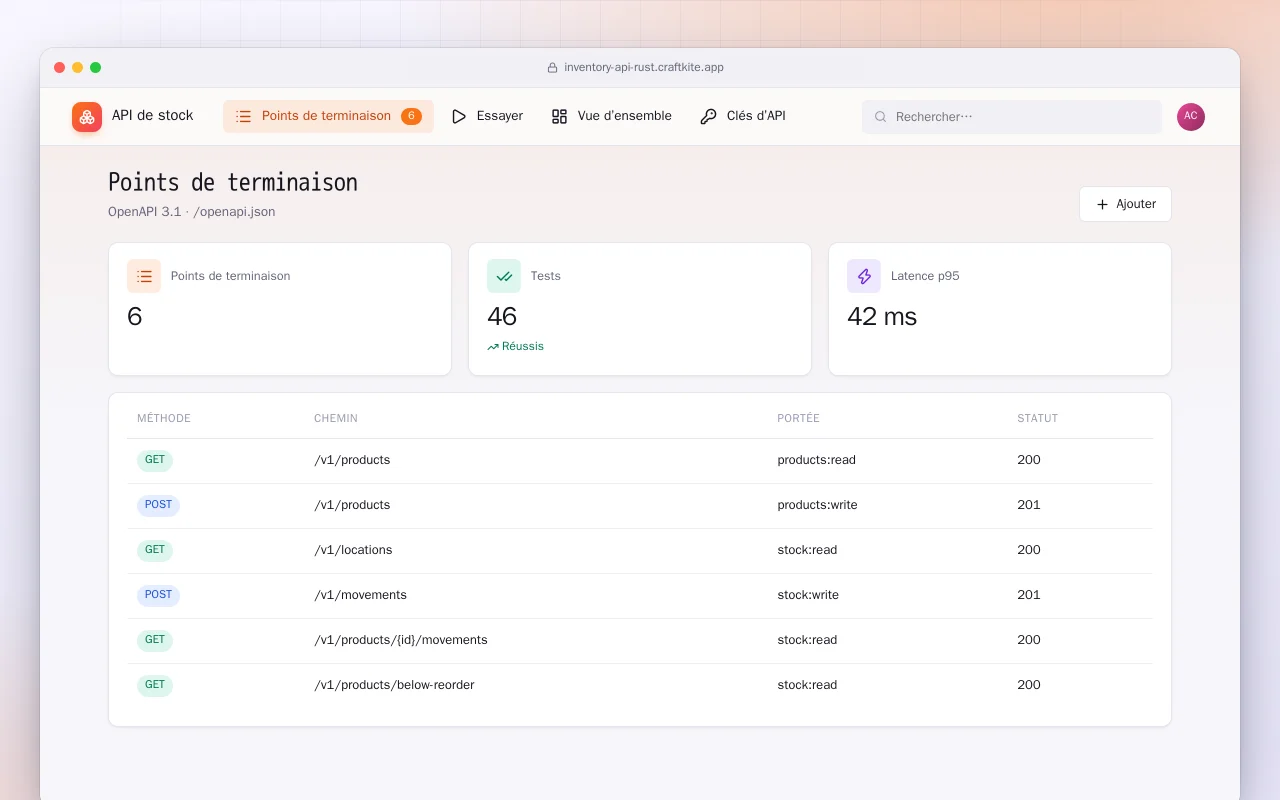Click GET badge for /v1/products row

tap(155, 461)
